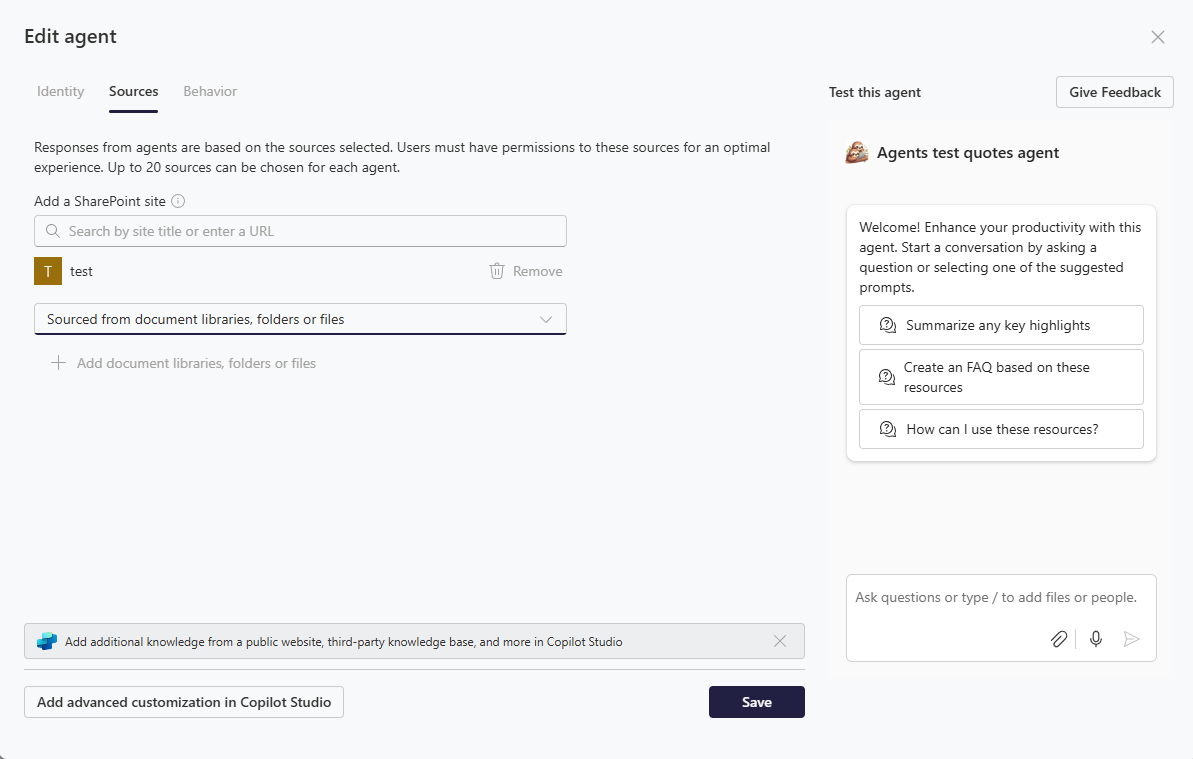
Task: Click the microphone icon in chat box
Action: (1096, 639)
